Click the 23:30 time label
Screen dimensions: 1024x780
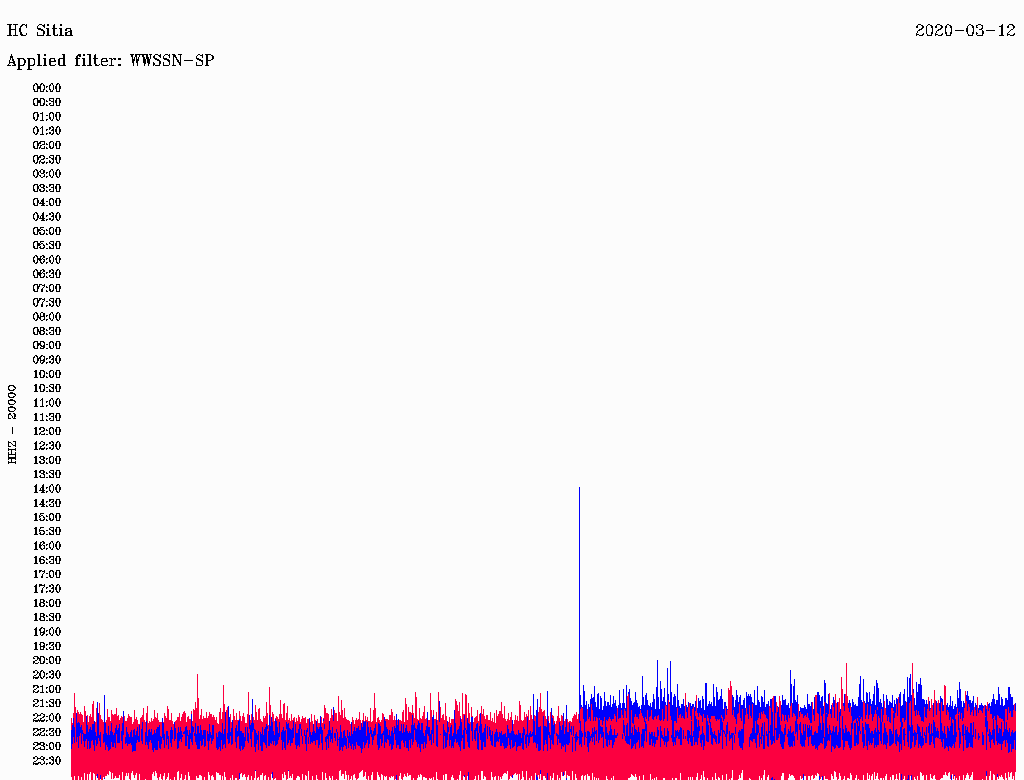pyautogui.click(x=47, y=760)
